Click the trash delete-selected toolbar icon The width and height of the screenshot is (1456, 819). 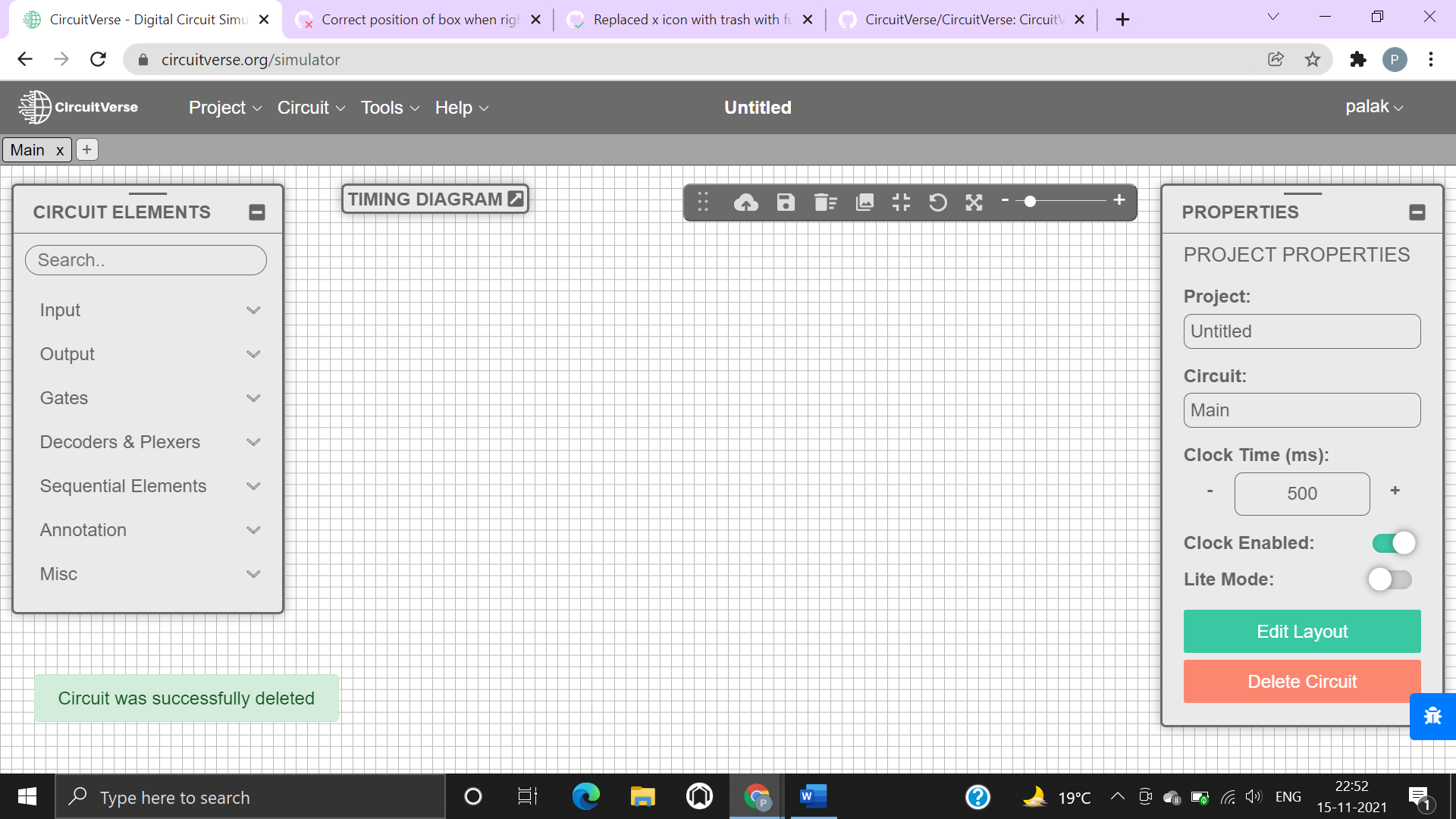point(825,202)
